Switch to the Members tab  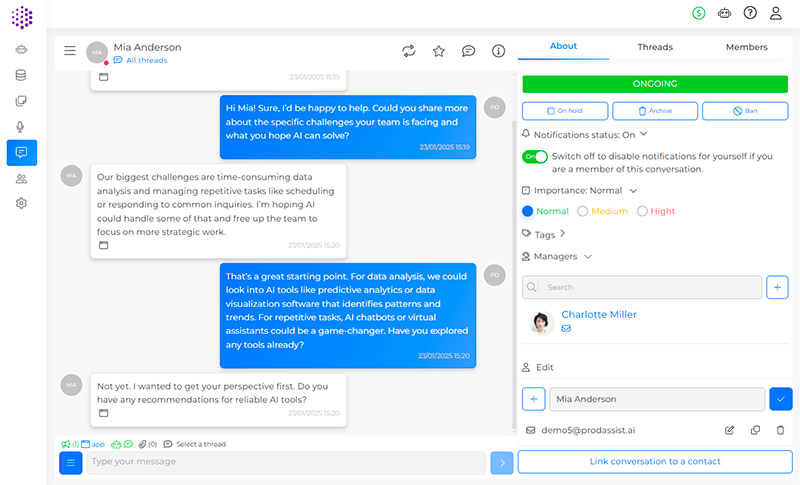(x=746, y=47)
